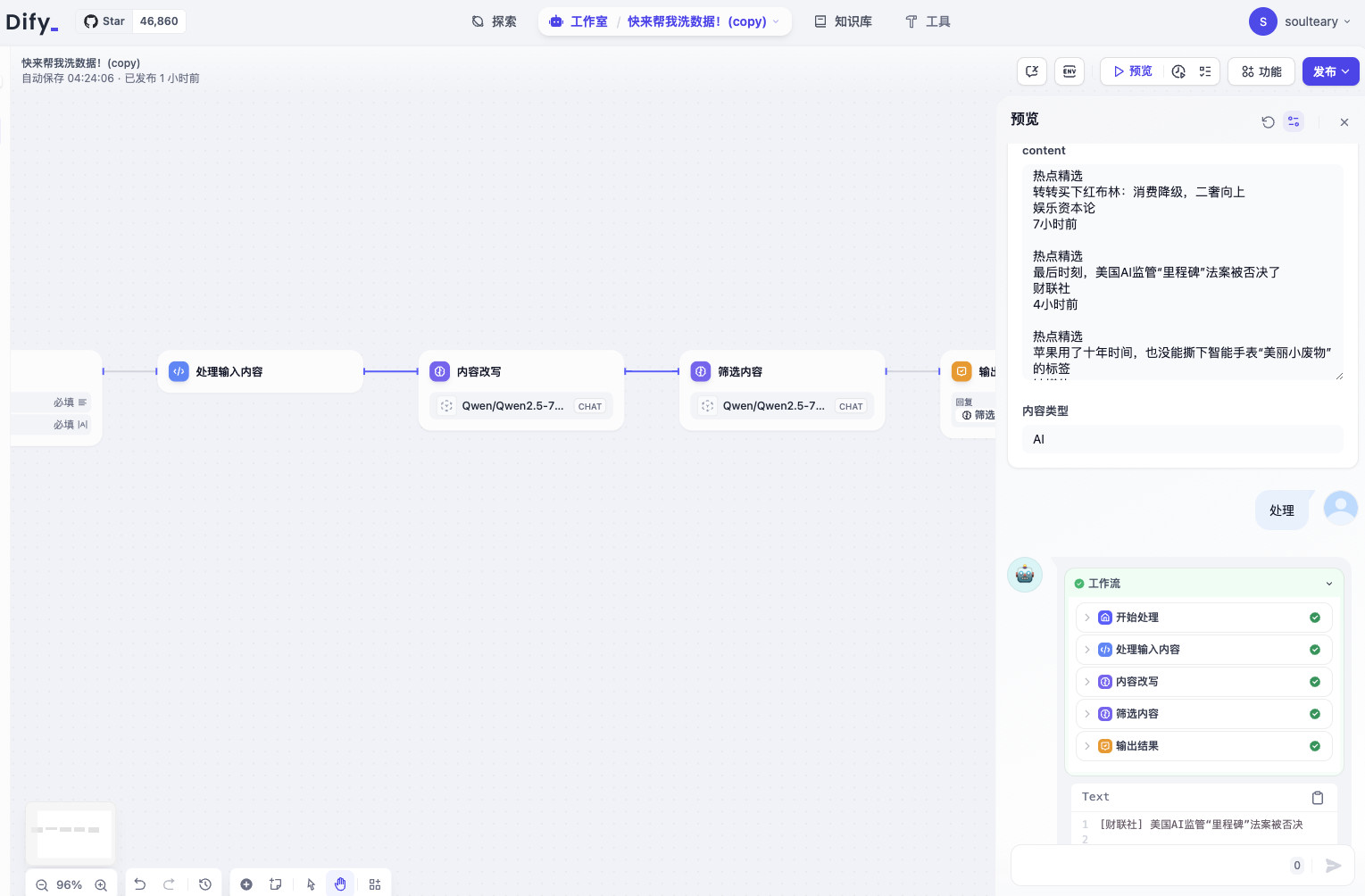Open the ENV environment variables panel
This screenshot has width=1365, height=896.
coord(1070,71)
